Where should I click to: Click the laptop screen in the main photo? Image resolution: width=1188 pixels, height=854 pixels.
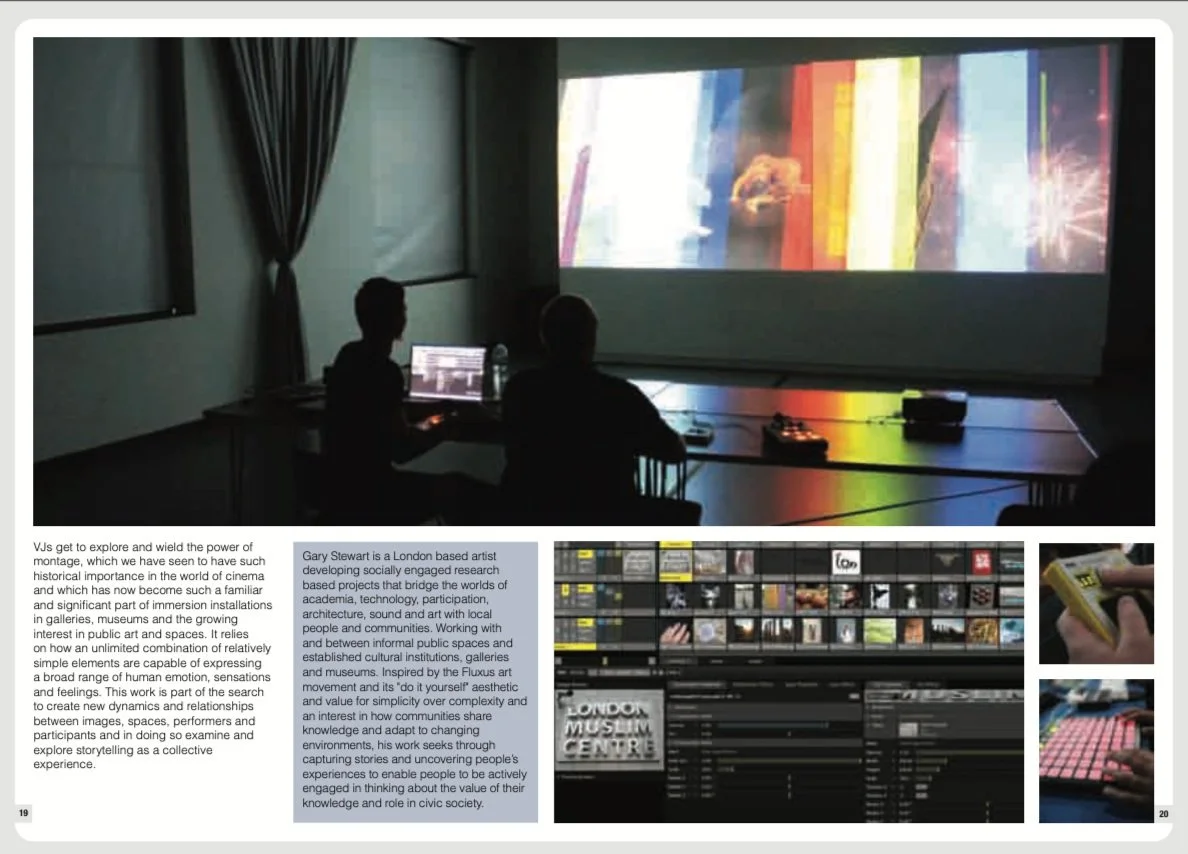pos(448,371)
